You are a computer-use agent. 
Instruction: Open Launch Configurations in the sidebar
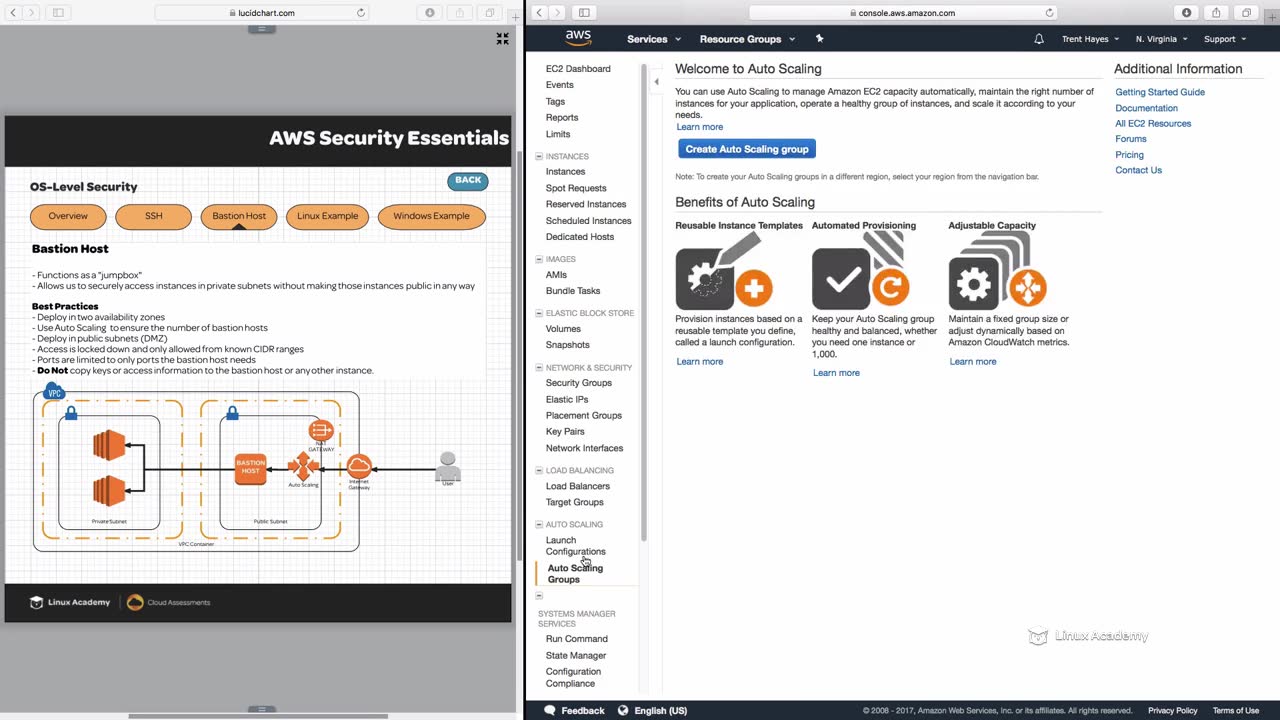tap(575, 546)
